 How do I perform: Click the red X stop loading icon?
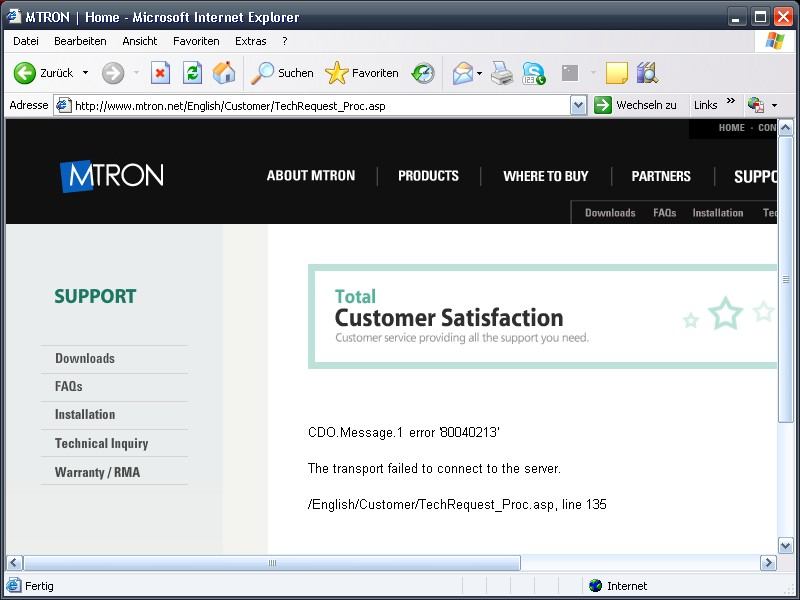[x=160, y=73]
